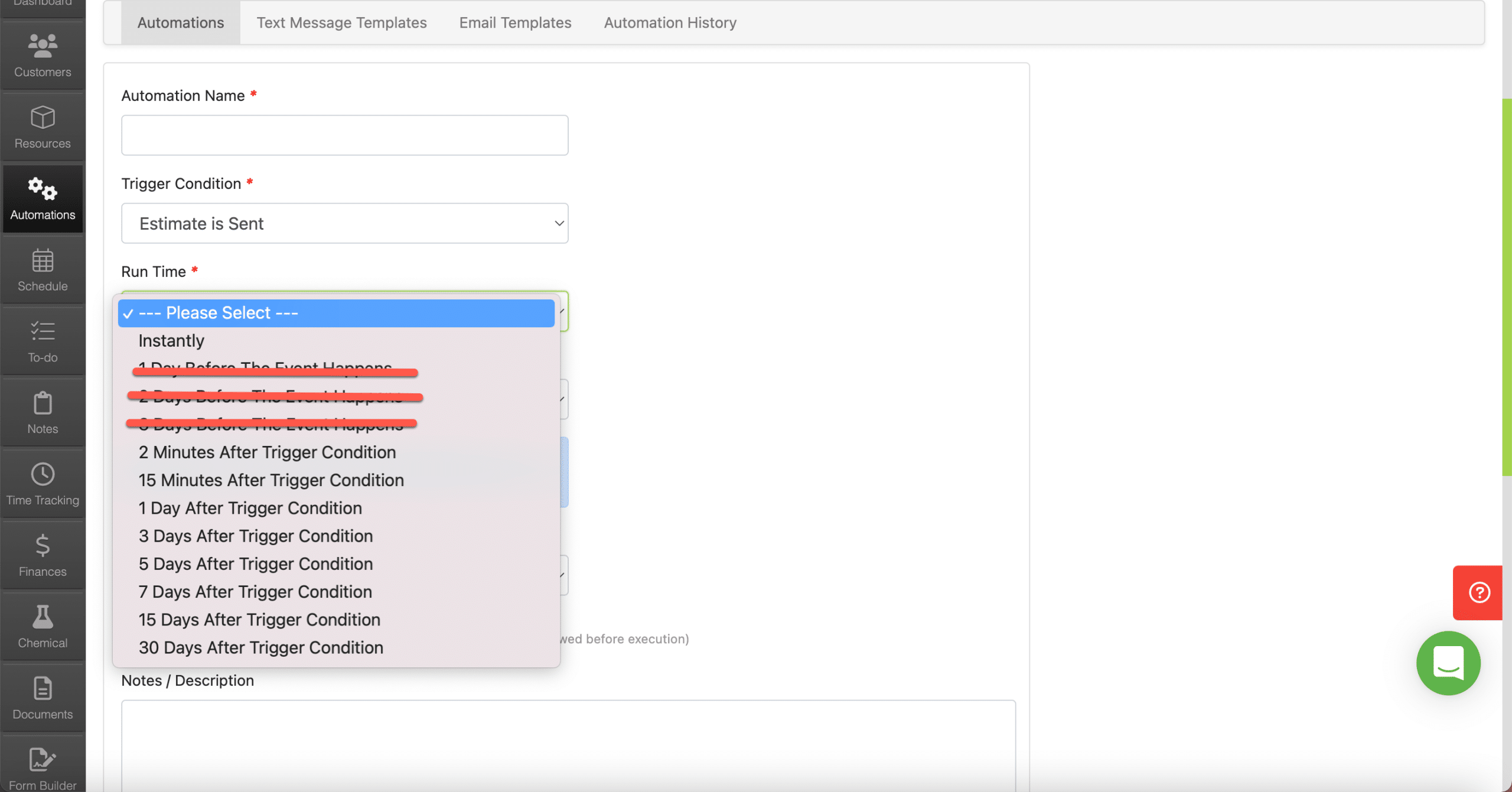
Task: Select Instantly from the Run Time dropdown
Action: [x=171, y=340]
